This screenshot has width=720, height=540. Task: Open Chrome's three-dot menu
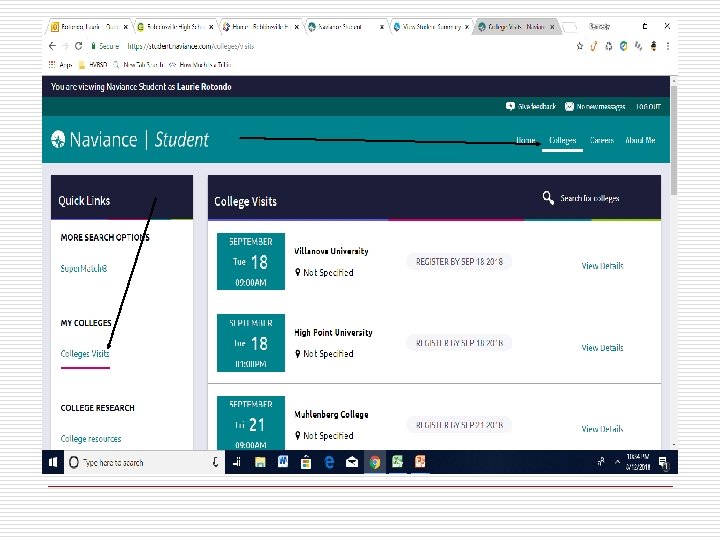pos(668,46)
